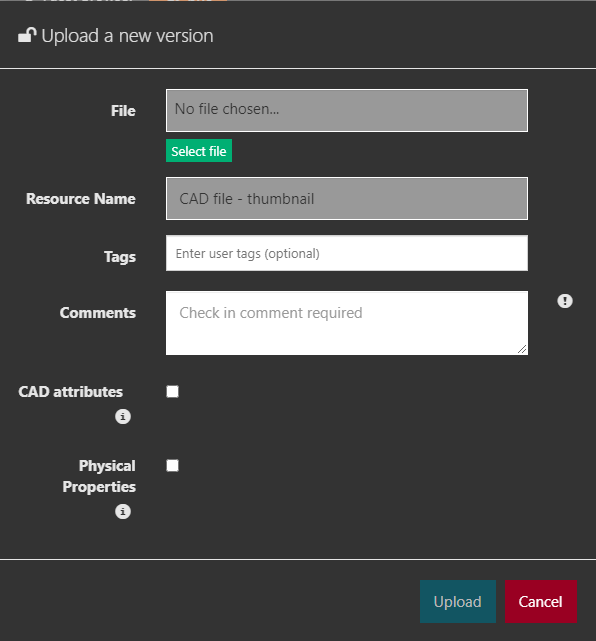Click the Tags label
This screenshot has width=596, height=641.
point(120,257)
